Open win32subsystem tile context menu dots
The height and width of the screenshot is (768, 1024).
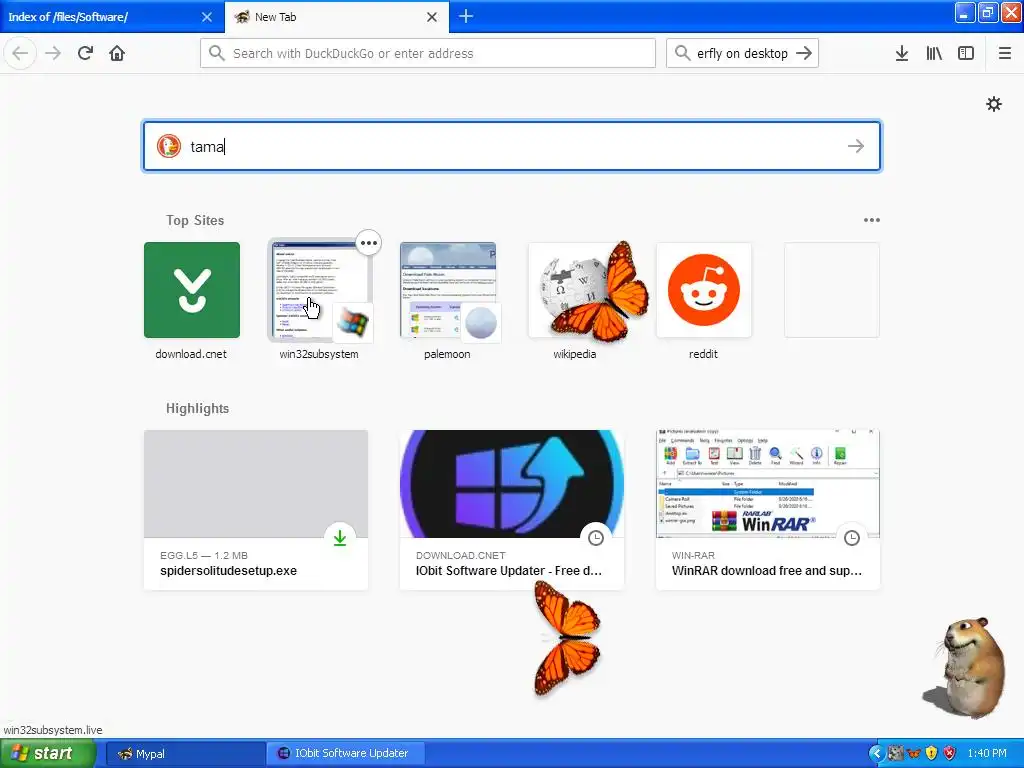coord(369,243)
